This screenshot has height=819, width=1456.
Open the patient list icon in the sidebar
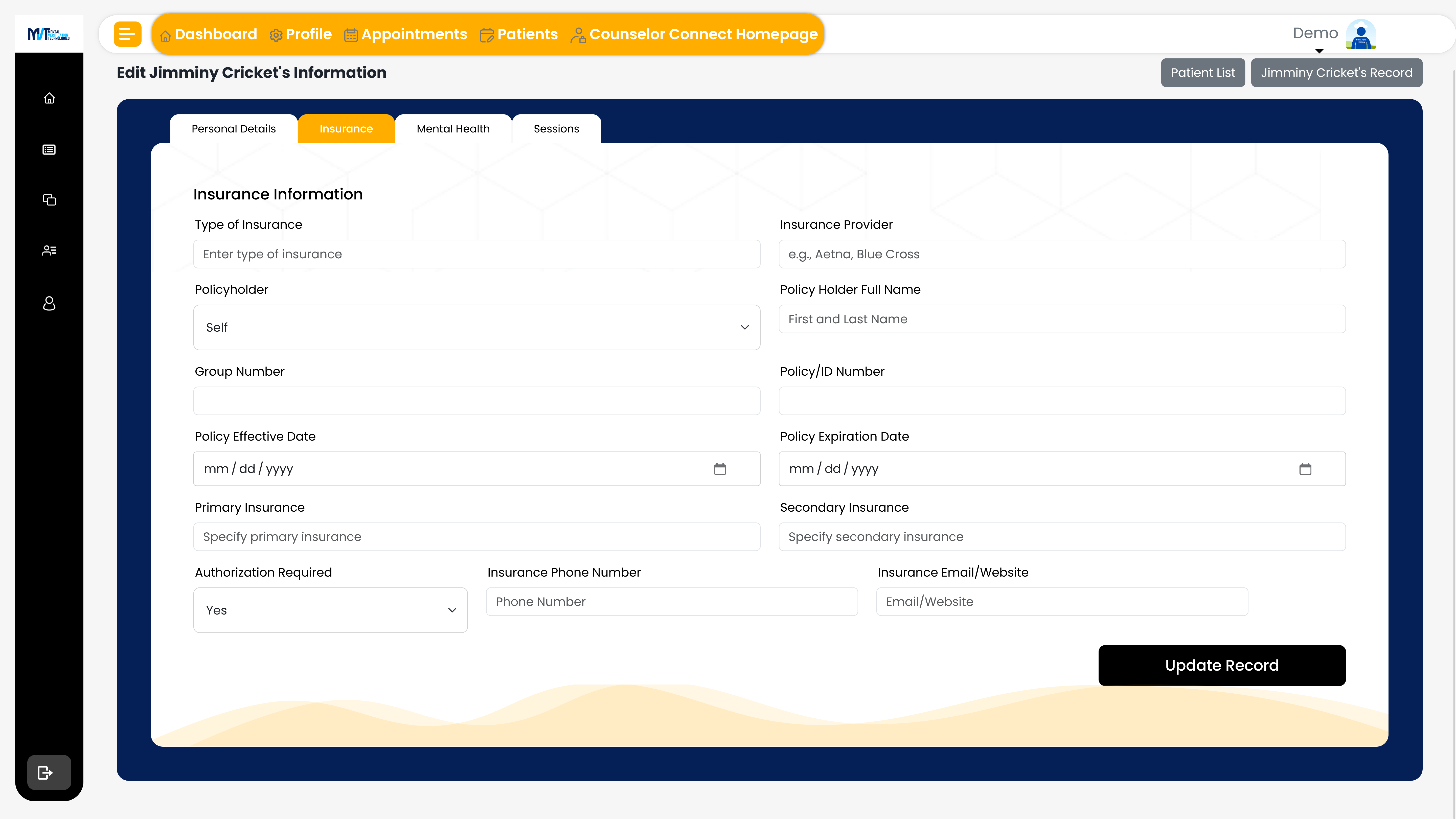49,251
